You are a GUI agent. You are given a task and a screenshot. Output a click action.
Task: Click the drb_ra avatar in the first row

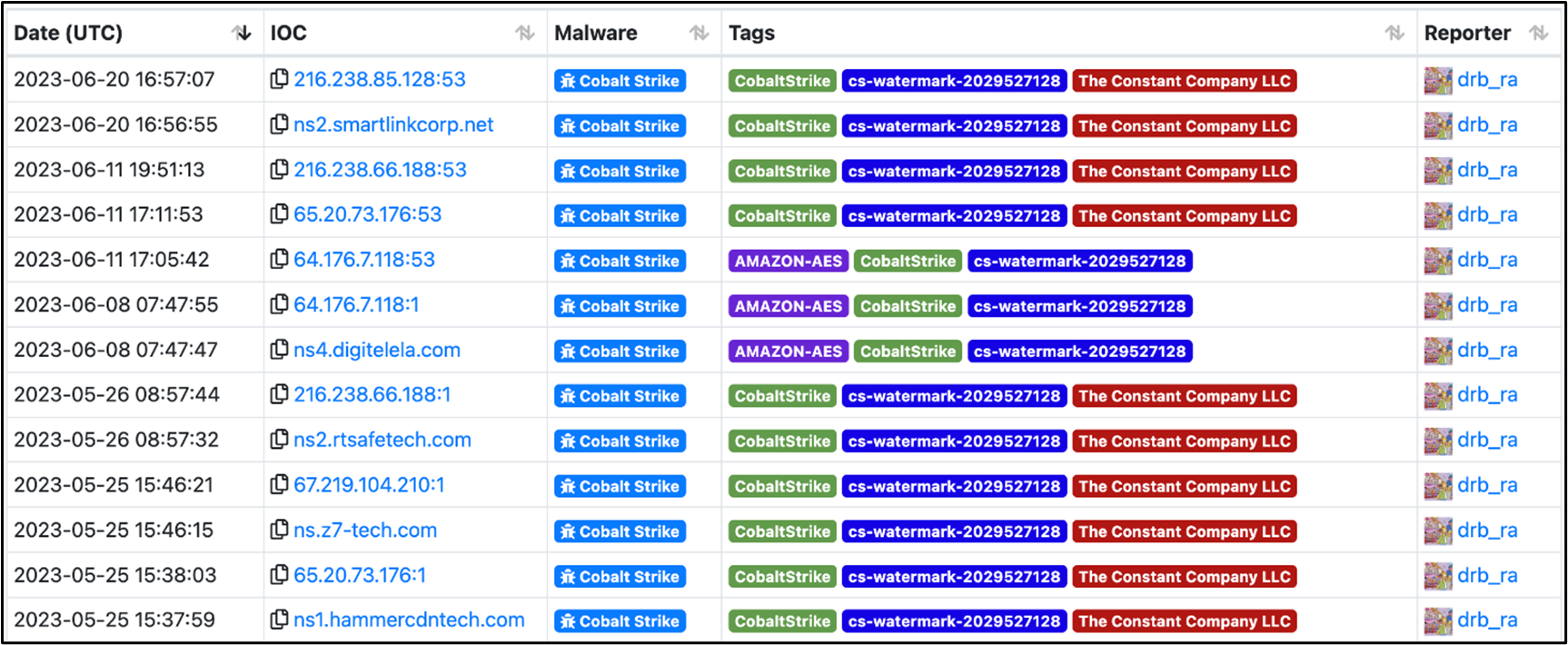[x=1437, y=80]
